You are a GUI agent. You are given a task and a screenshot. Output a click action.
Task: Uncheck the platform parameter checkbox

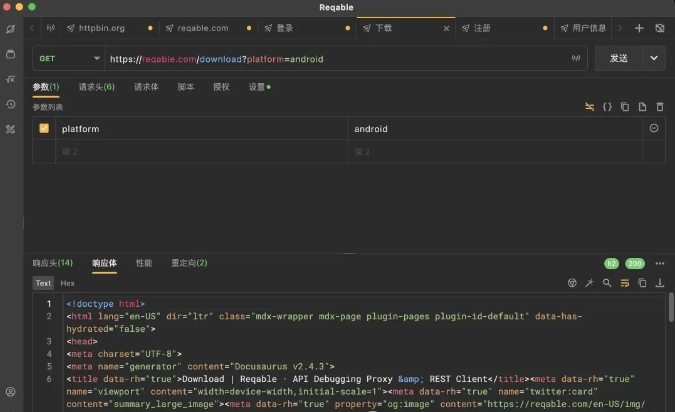(44, 128)
